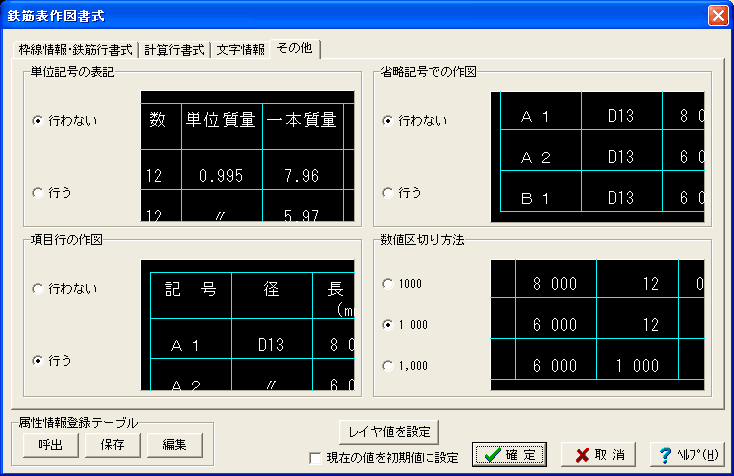Close the 鉄筋表作図書式 dialog
This screenshot has height=476, width=734.
[718, 15]
